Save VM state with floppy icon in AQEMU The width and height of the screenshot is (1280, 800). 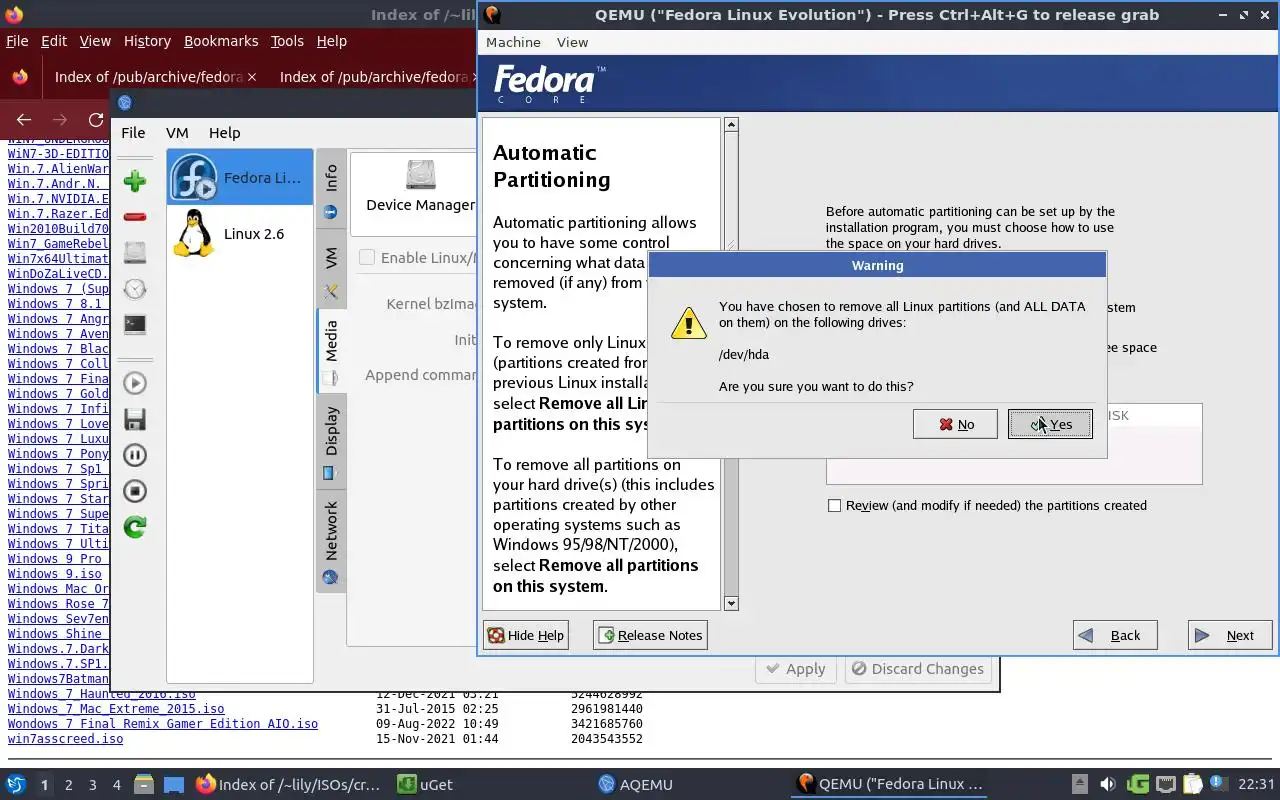point(135,419)
